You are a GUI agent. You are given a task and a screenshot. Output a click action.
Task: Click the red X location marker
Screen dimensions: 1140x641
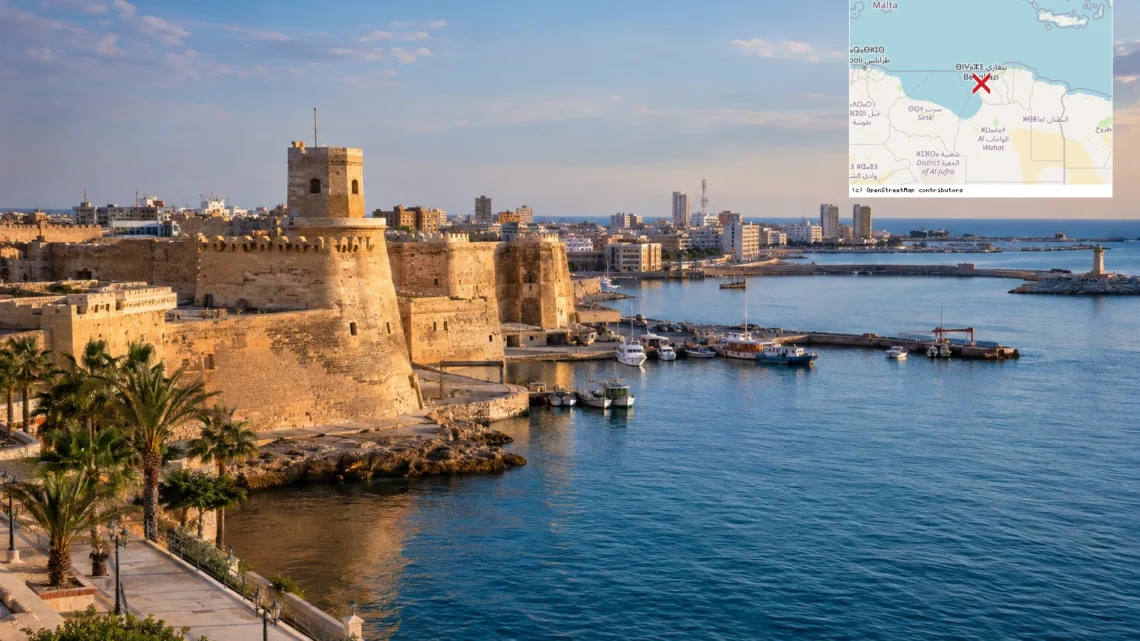[x=981, y=84]
